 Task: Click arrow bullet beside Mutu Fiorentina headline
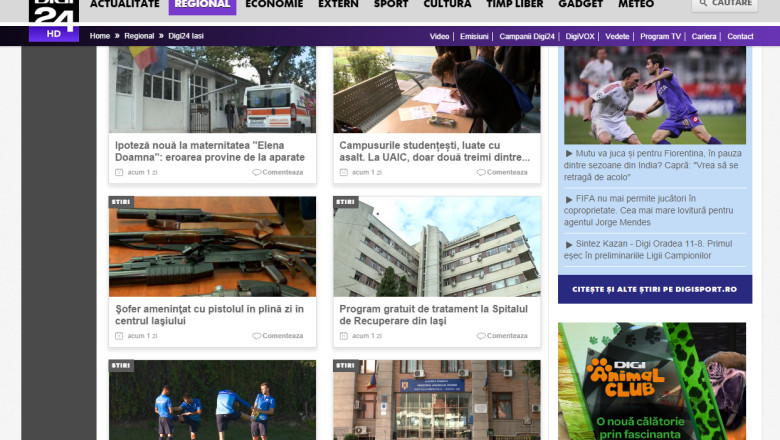pos(569,154)
